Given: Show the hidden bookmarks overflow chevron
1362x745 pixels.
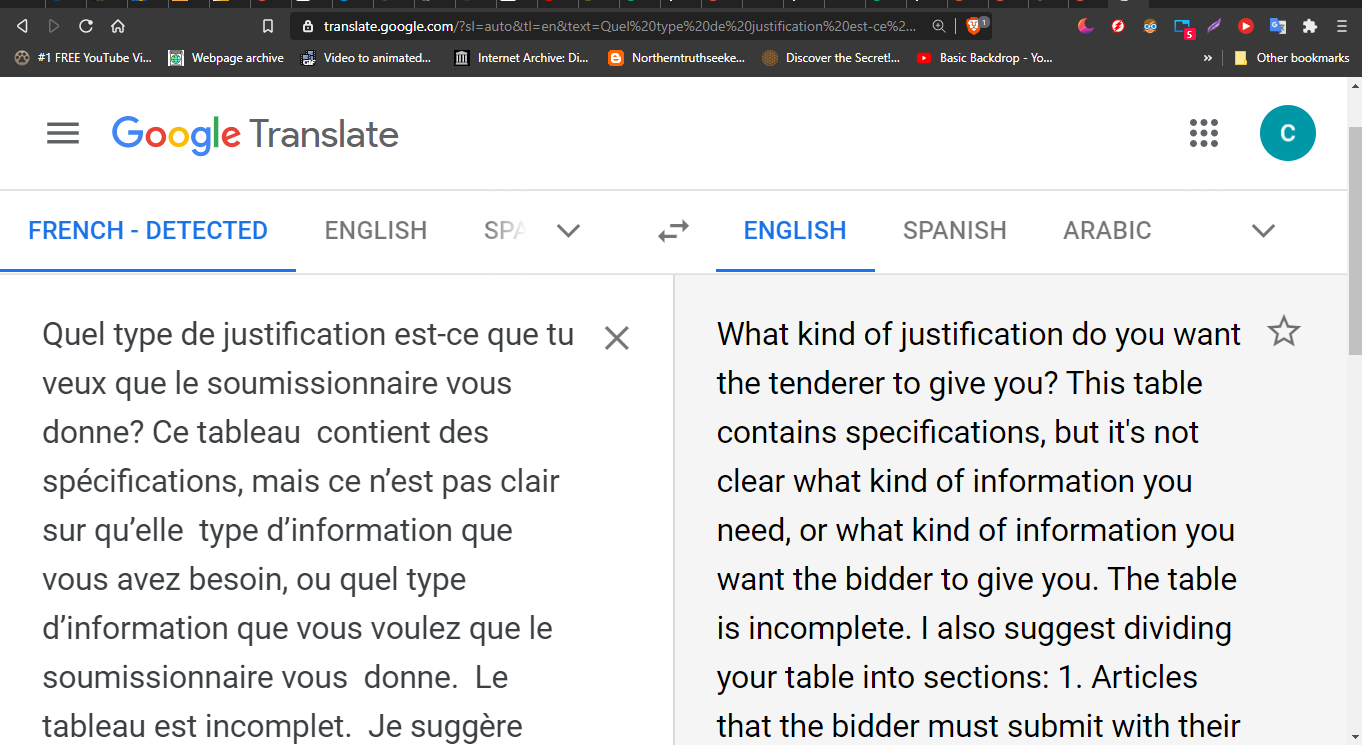Looking at the screenshot, I should (1208, 58).
